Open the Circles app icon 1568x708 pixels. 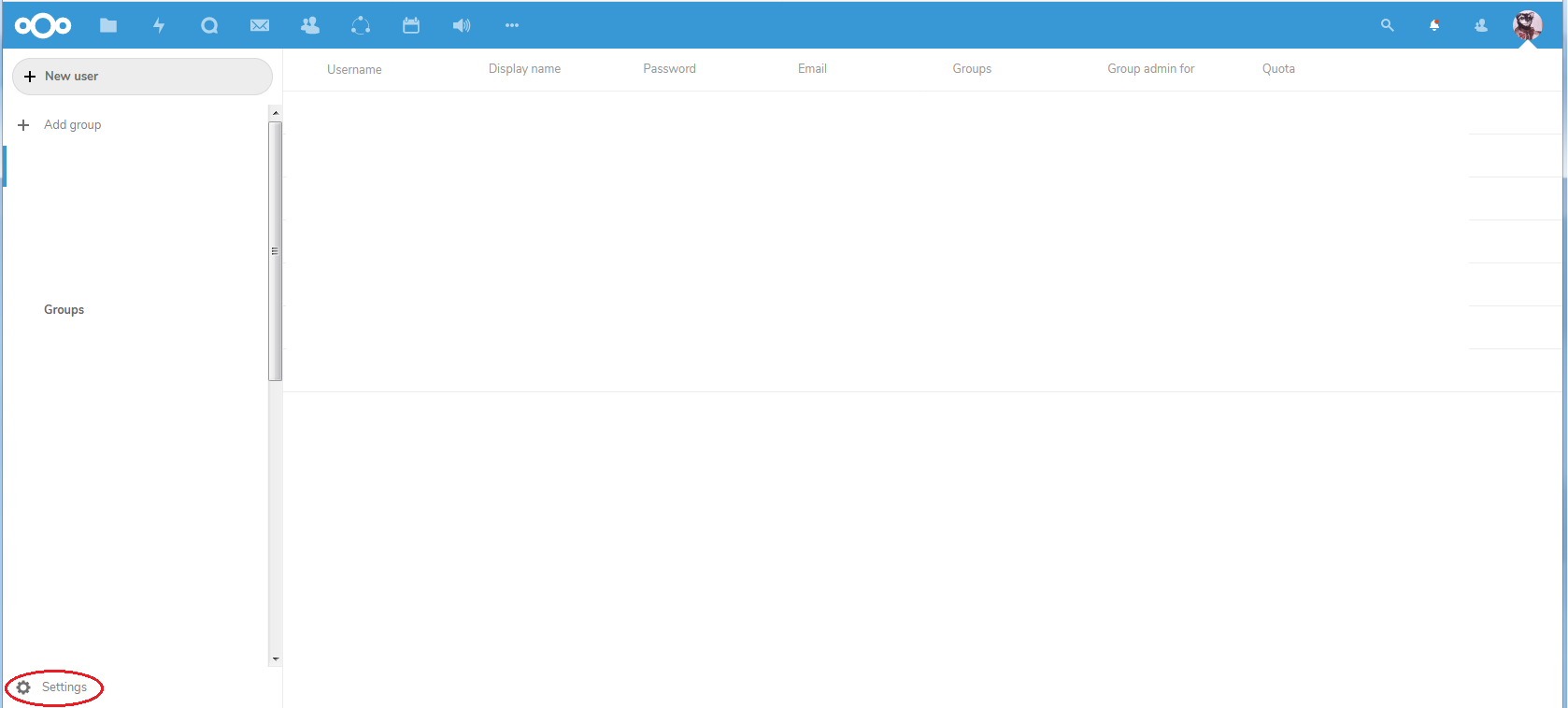(361, 25)
